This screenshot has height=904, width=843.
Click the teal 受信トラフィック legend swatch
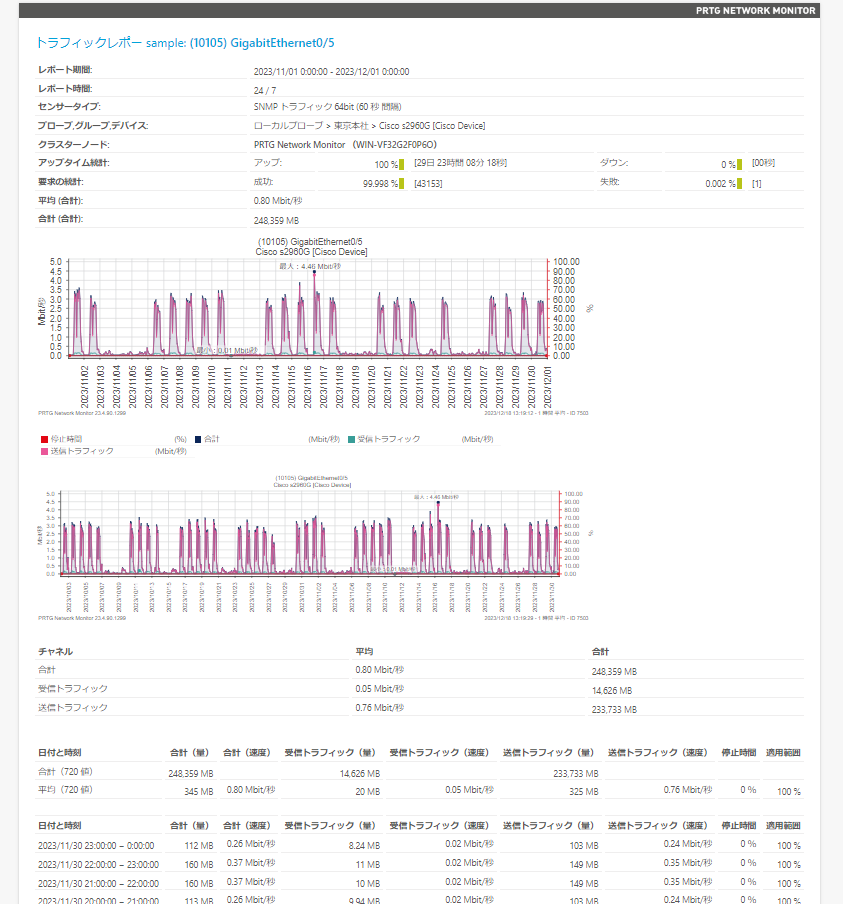pos(351,439)
